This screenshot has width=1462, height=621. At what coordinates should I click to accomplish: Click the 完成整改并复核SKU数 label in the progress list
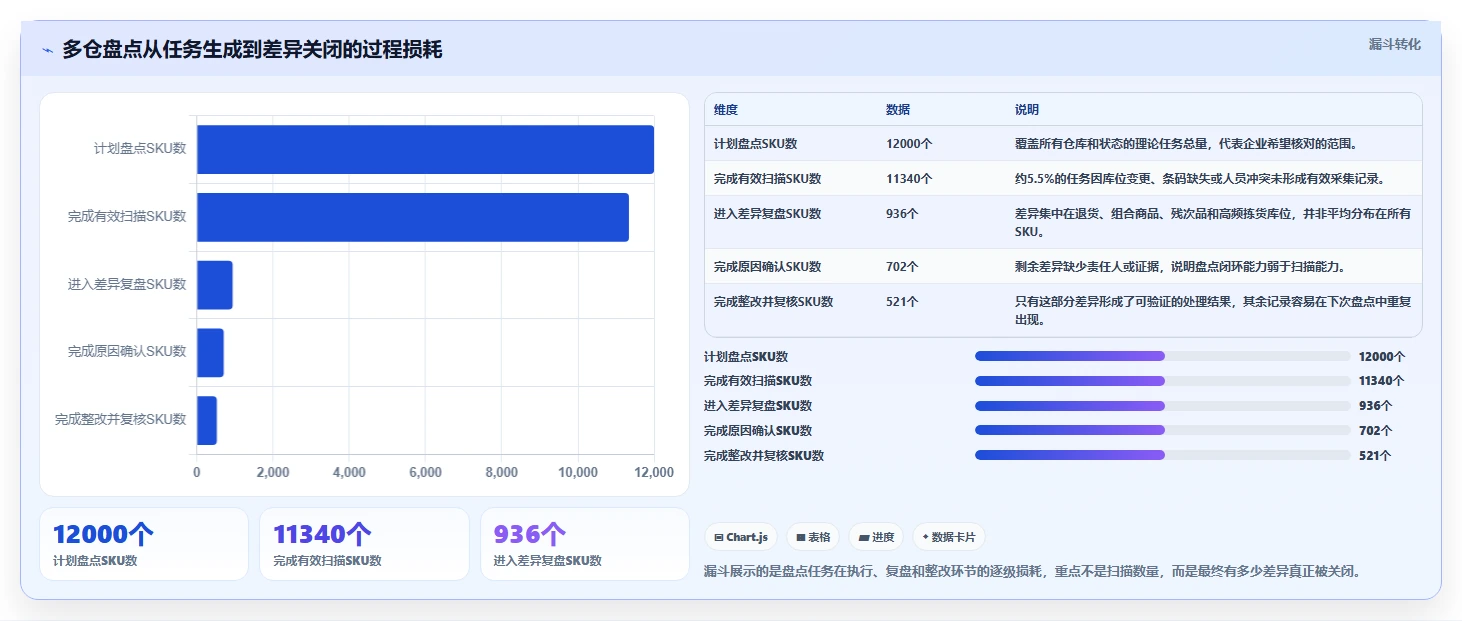[x=764, y=456]
